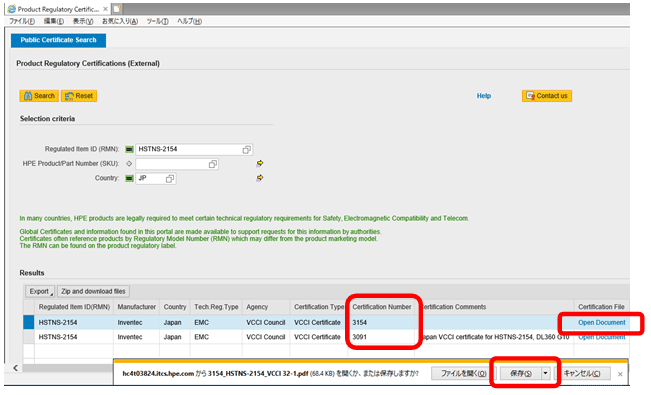This screenshot has width=651, height=395.
Task: Click the yellow arrow next to Country field
Action: [259, 178]
